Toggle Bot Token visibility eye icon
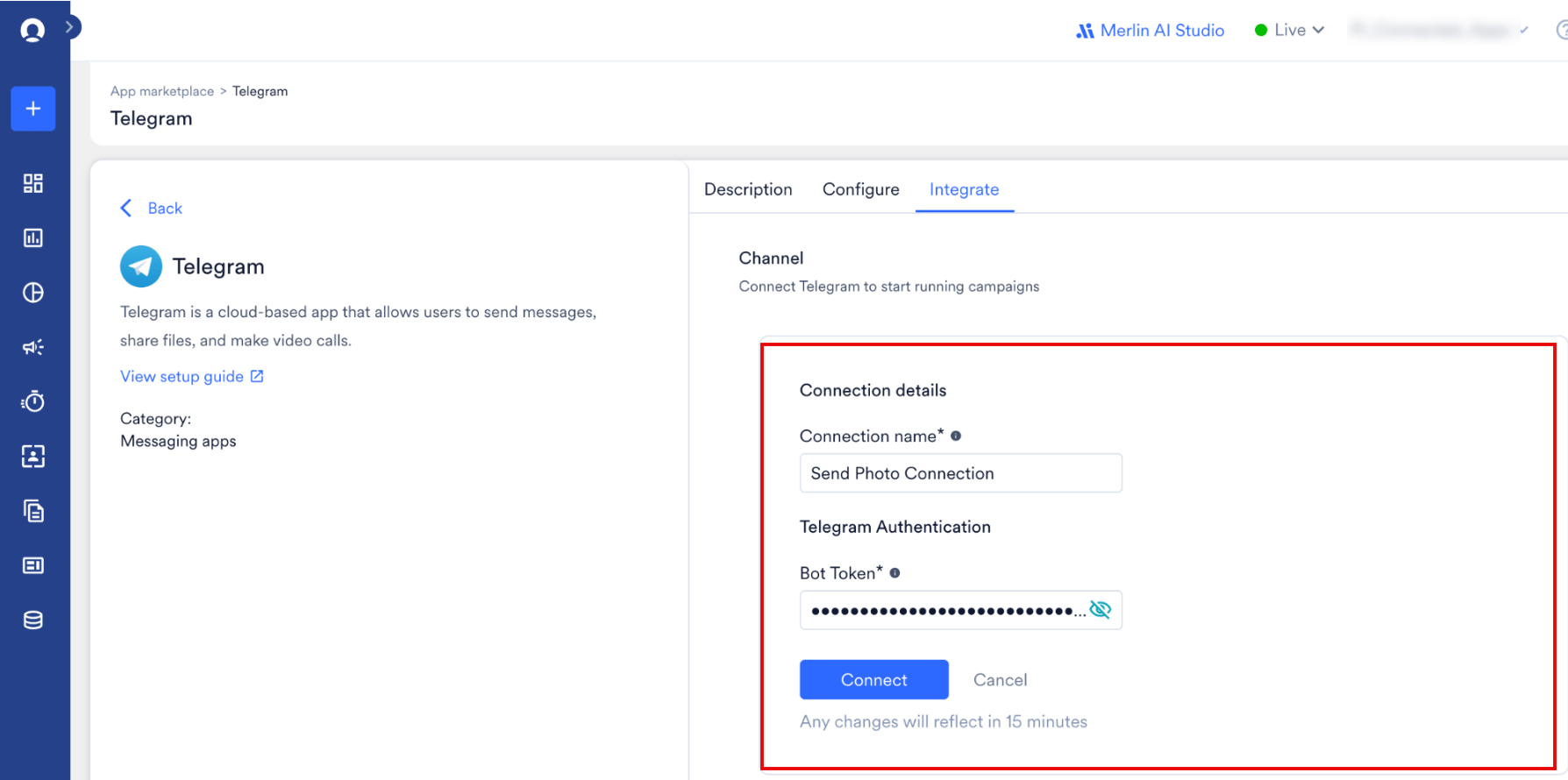 tap(1101, 610)
